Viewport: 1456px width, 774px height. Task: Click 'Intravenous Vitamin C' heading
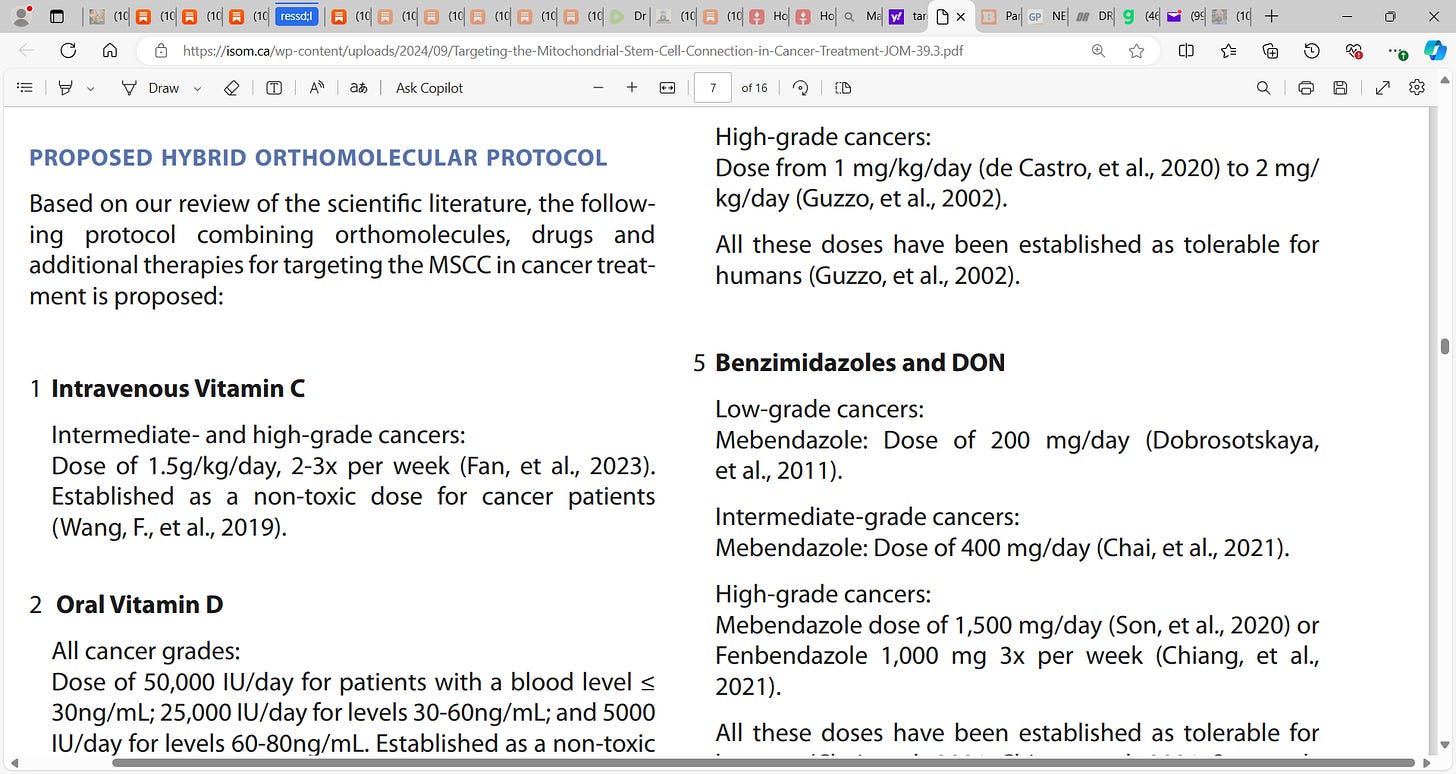[x=178, y=389]
